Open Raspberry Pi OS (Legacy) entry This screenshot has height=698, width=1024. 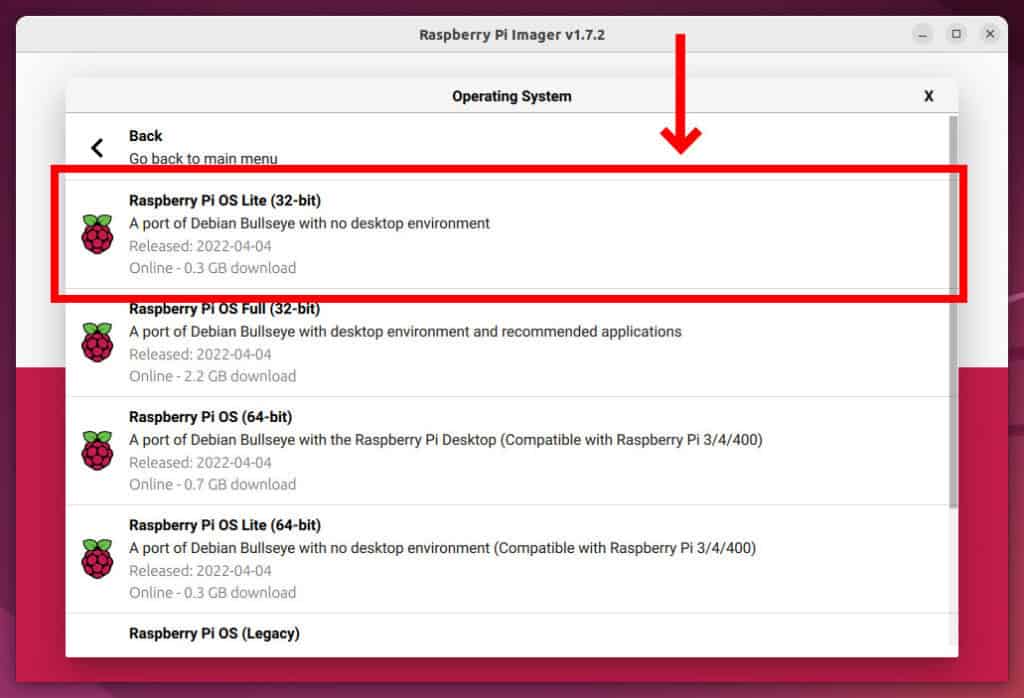pyautogui.click(x=507, y=635)
